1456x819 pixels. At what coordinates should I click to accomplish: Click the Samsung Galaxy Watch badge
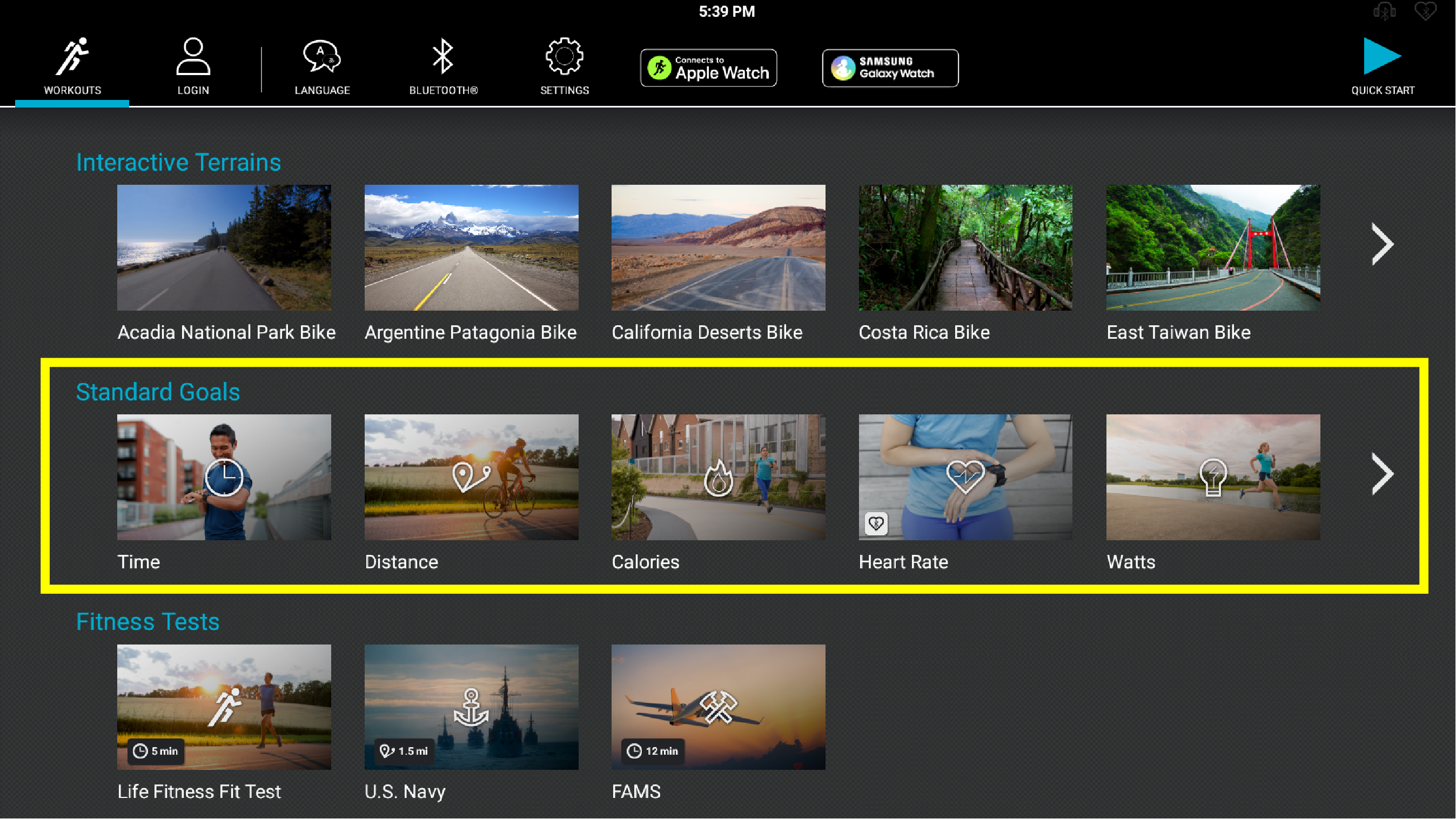pos(890,68)
